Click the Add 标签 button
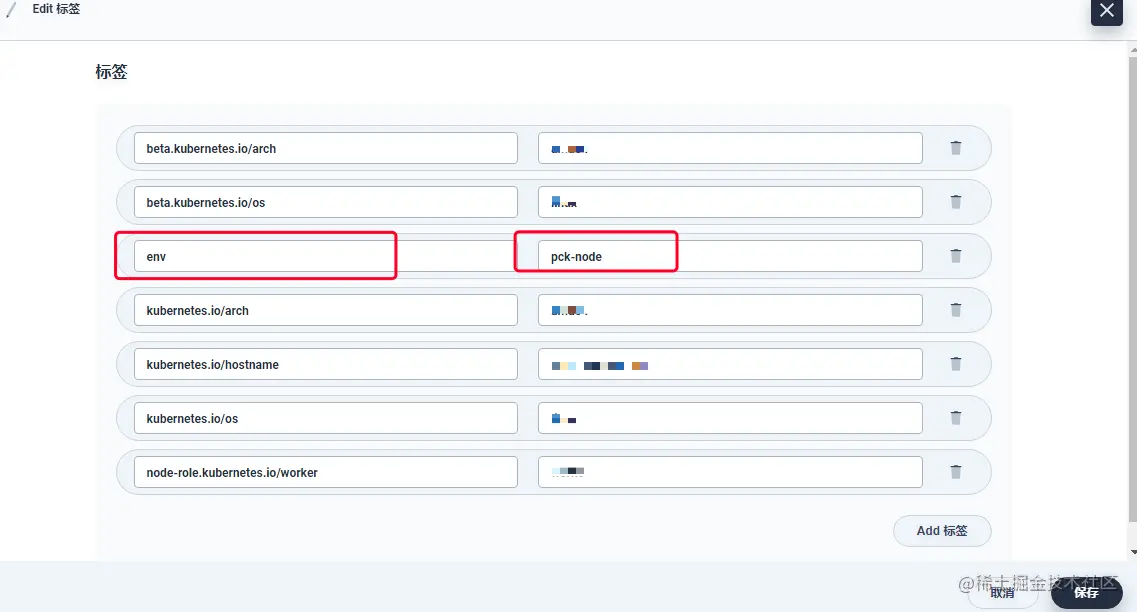Image resolution: width=1137 pixels, height=612 pixels. [942, 531]
